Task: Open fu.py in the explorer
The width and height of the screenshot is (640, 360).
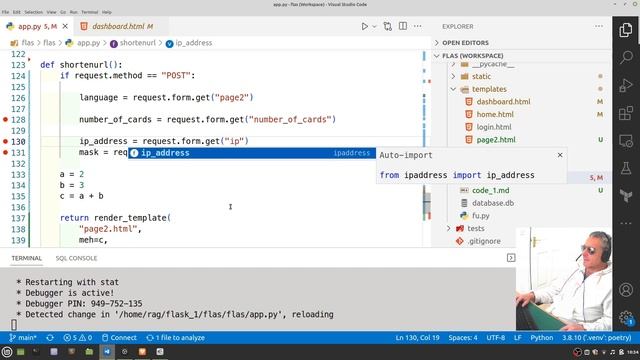Action: point(481,216)
